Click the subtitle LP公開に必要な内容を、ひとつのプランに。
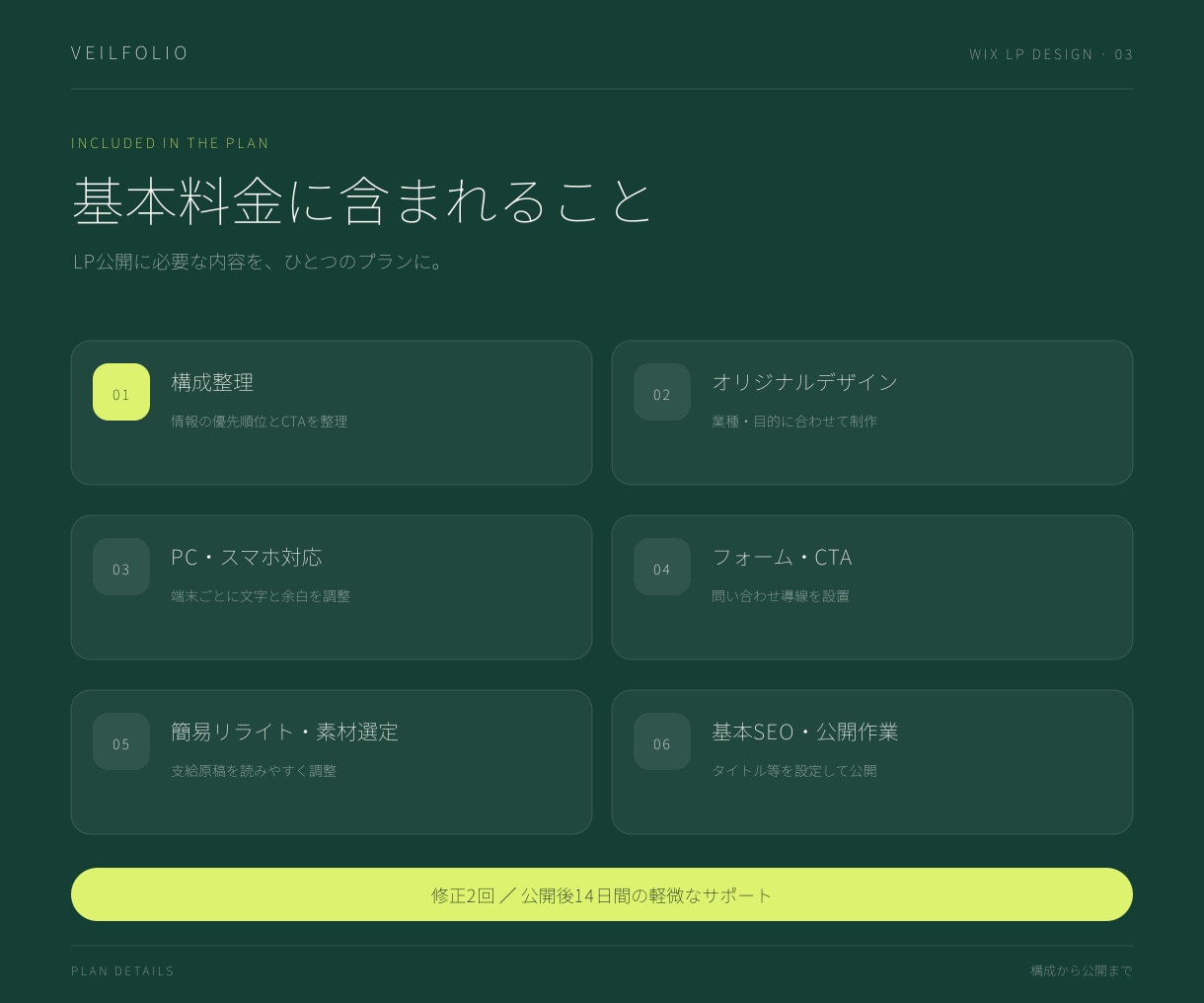1204x1003 pixels. pos(261,262)
